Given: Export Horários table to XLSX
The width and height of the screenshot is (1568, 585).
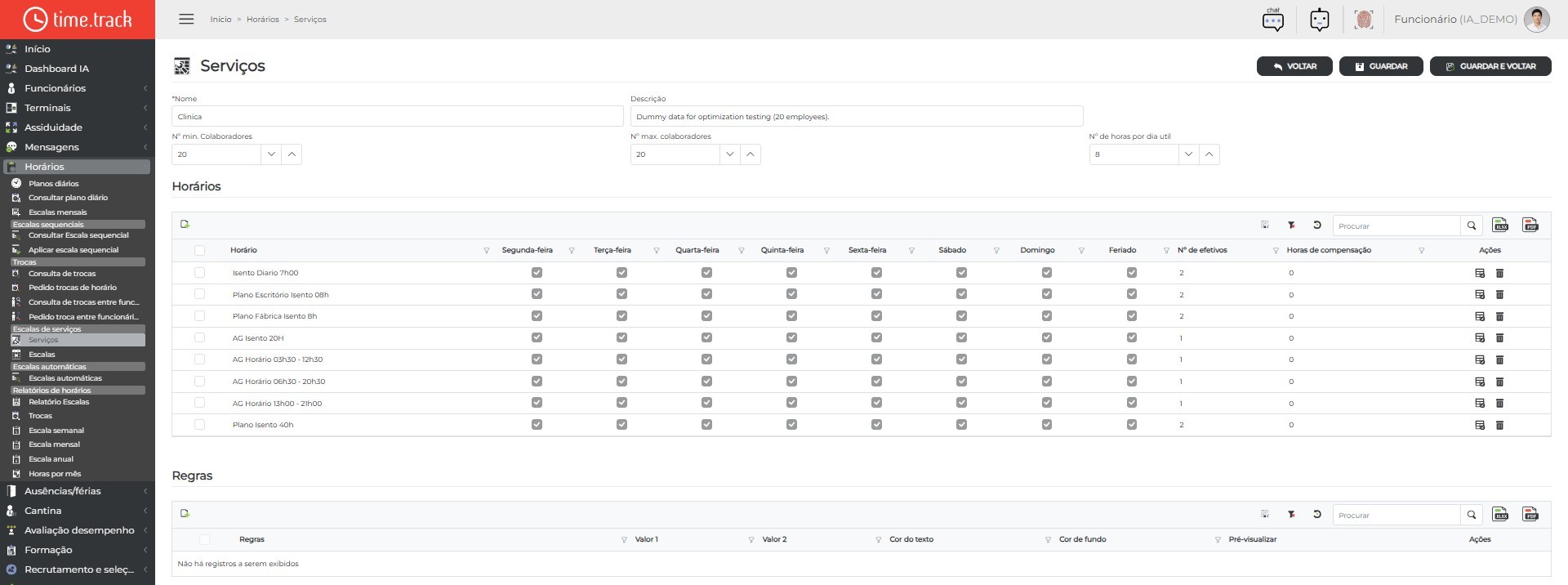Looking at the screenshot, I should click(1500, 225).
